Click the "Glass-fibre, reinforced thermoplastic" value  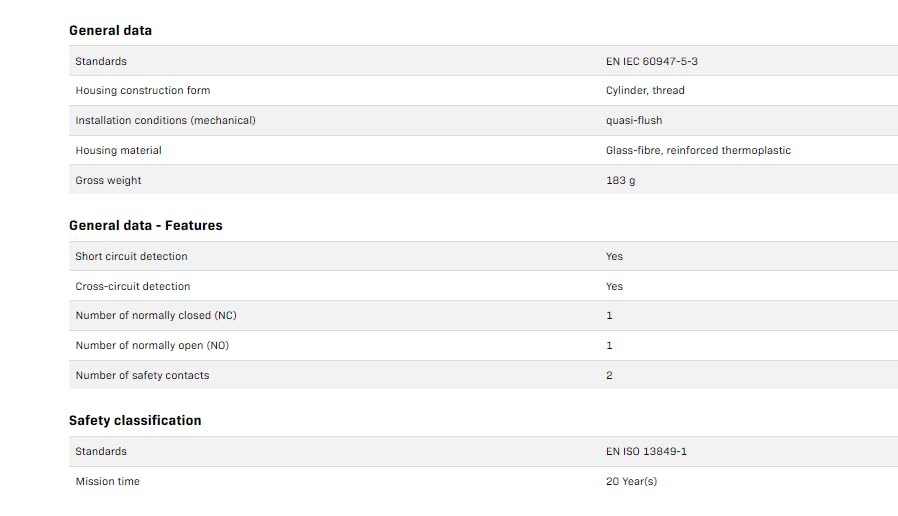coord(698,150)
